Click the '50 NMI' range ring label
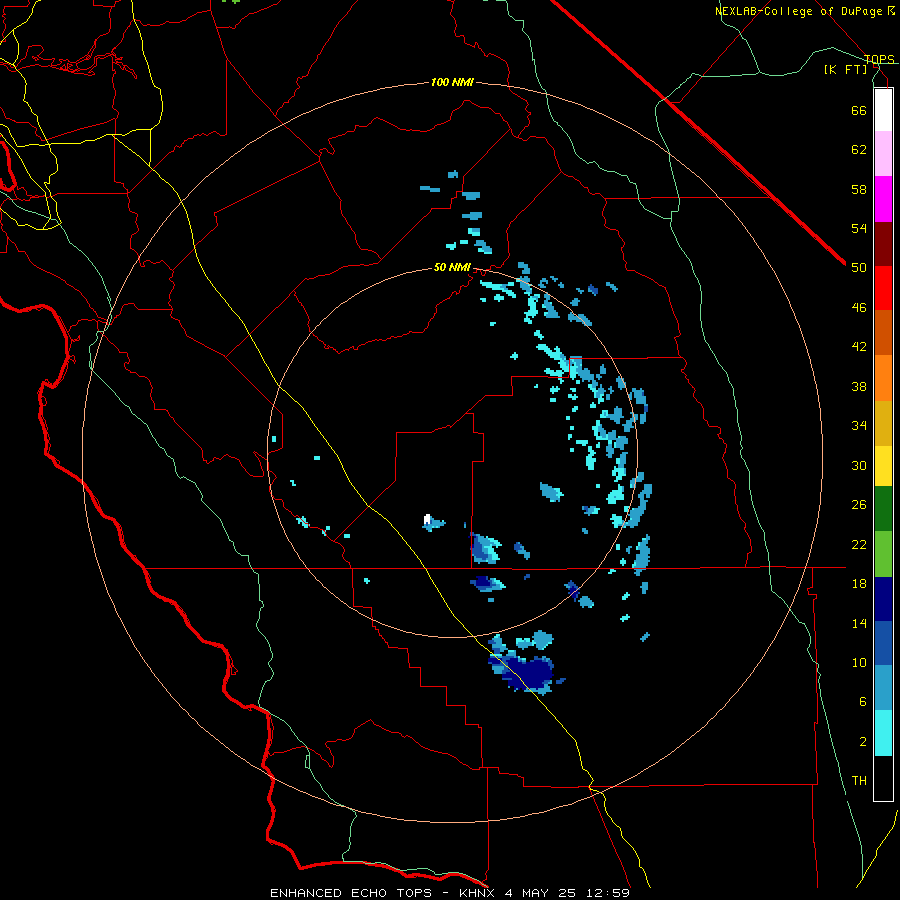 pos(452,267)
